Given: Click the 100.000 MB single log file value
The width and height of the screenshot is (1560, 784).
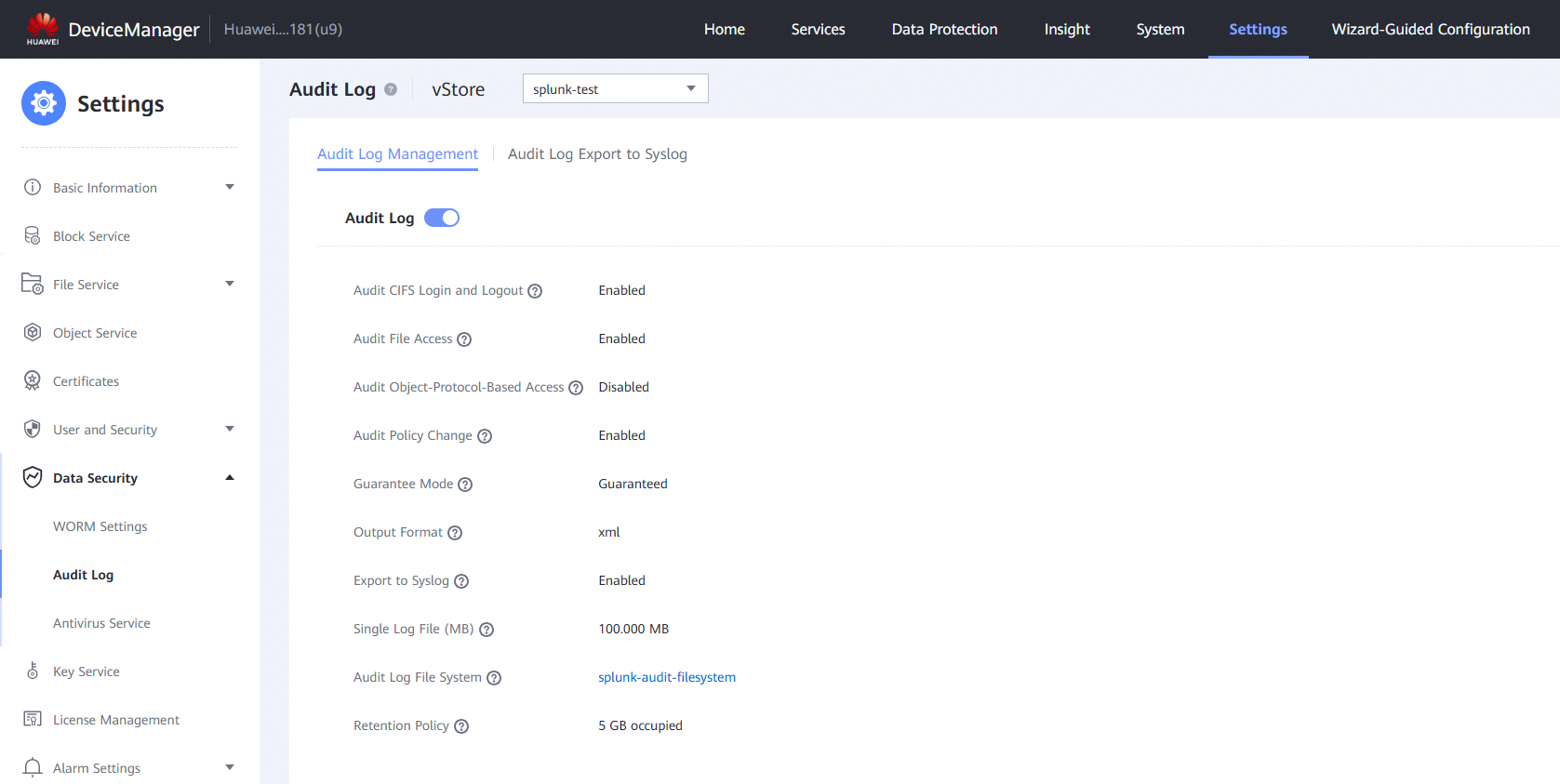Looking at the screenshot, I should 633,629.
